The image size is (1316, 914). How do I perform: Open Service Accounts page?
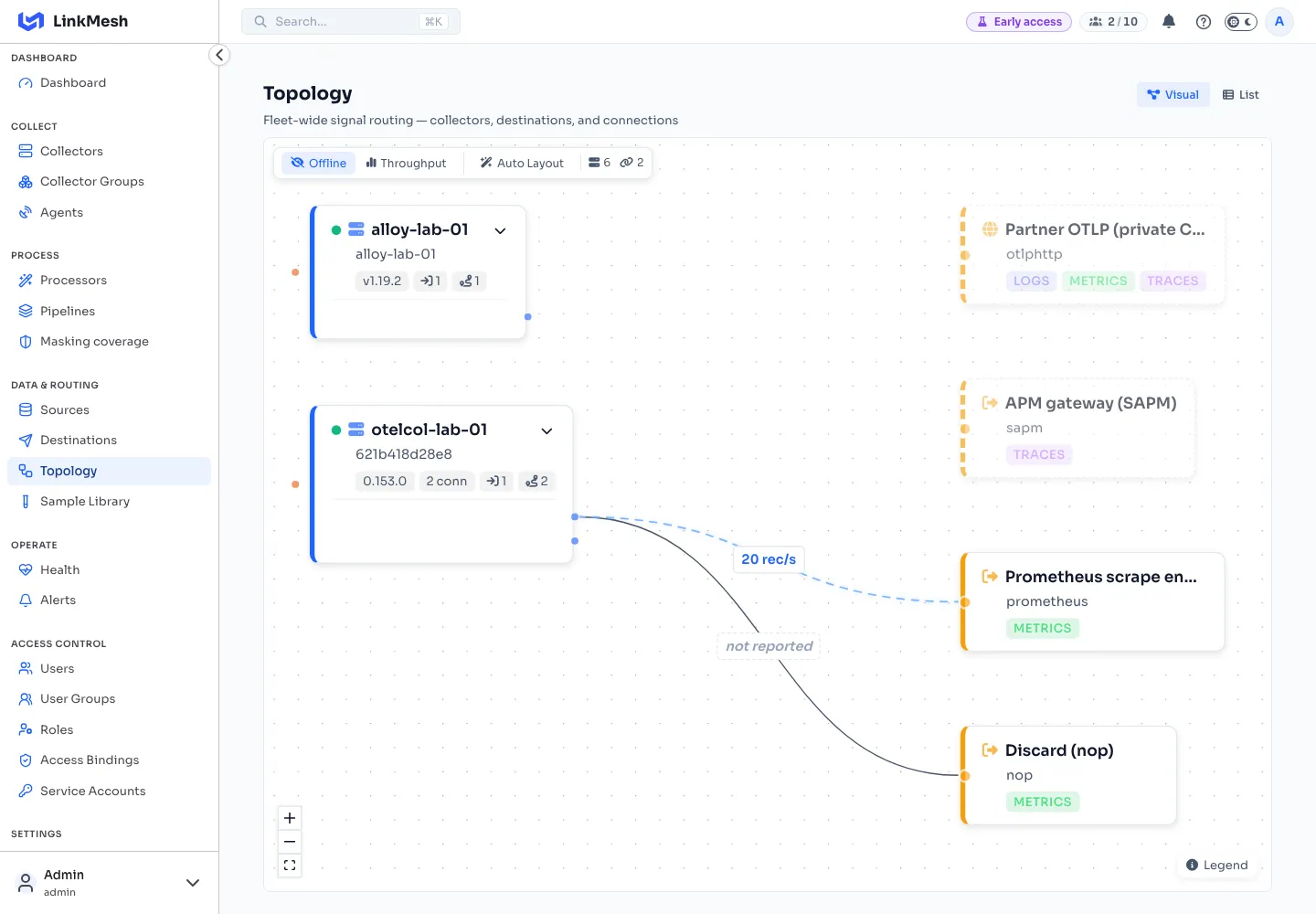tap(109, 791)
